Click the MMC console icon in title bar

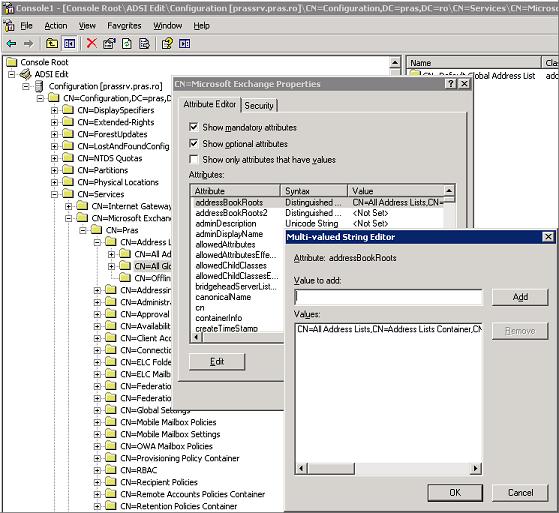tap(8, 8)
